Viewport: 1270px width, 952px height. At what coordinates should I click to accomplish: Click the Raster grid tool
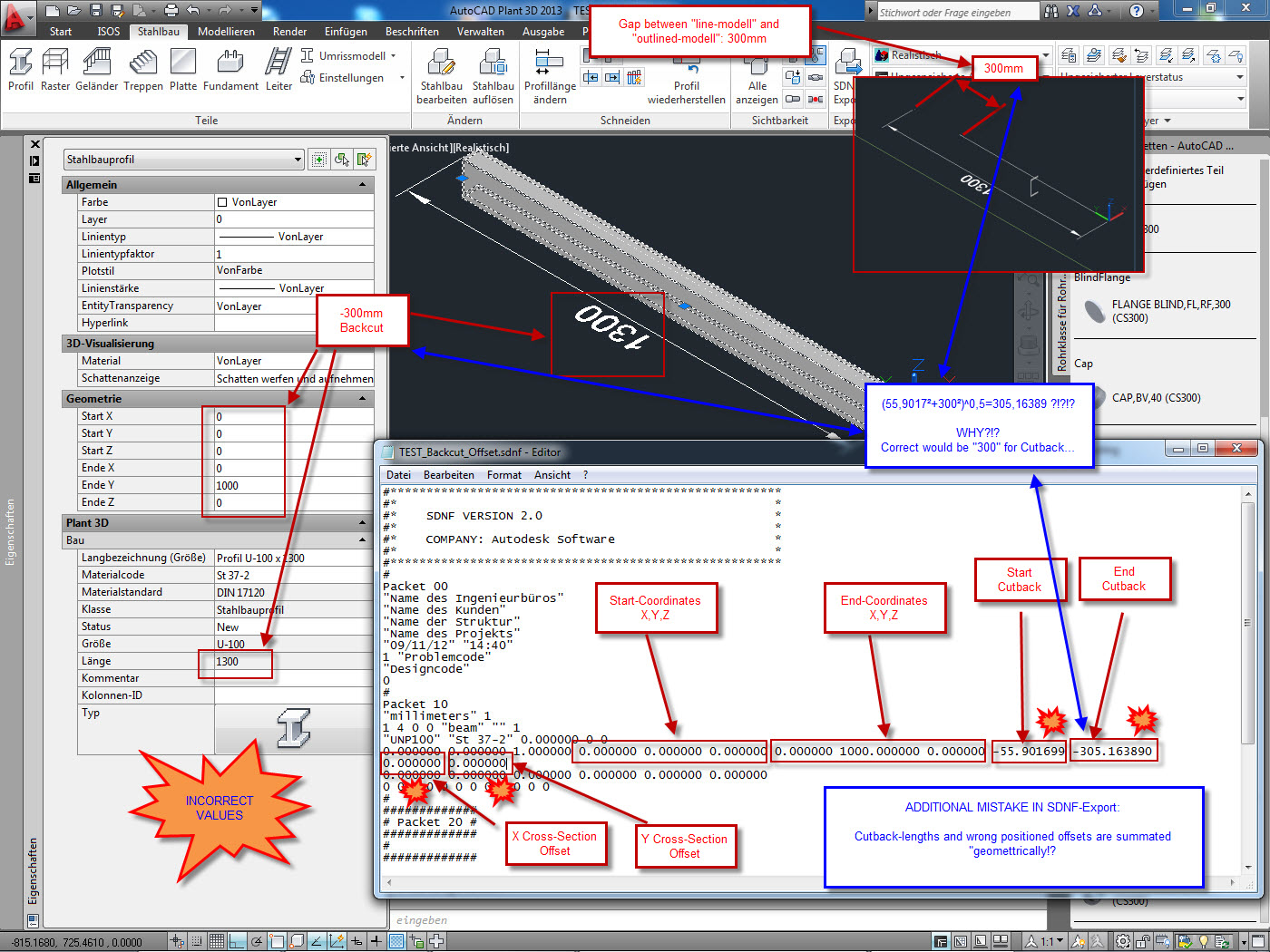[55, 71]
